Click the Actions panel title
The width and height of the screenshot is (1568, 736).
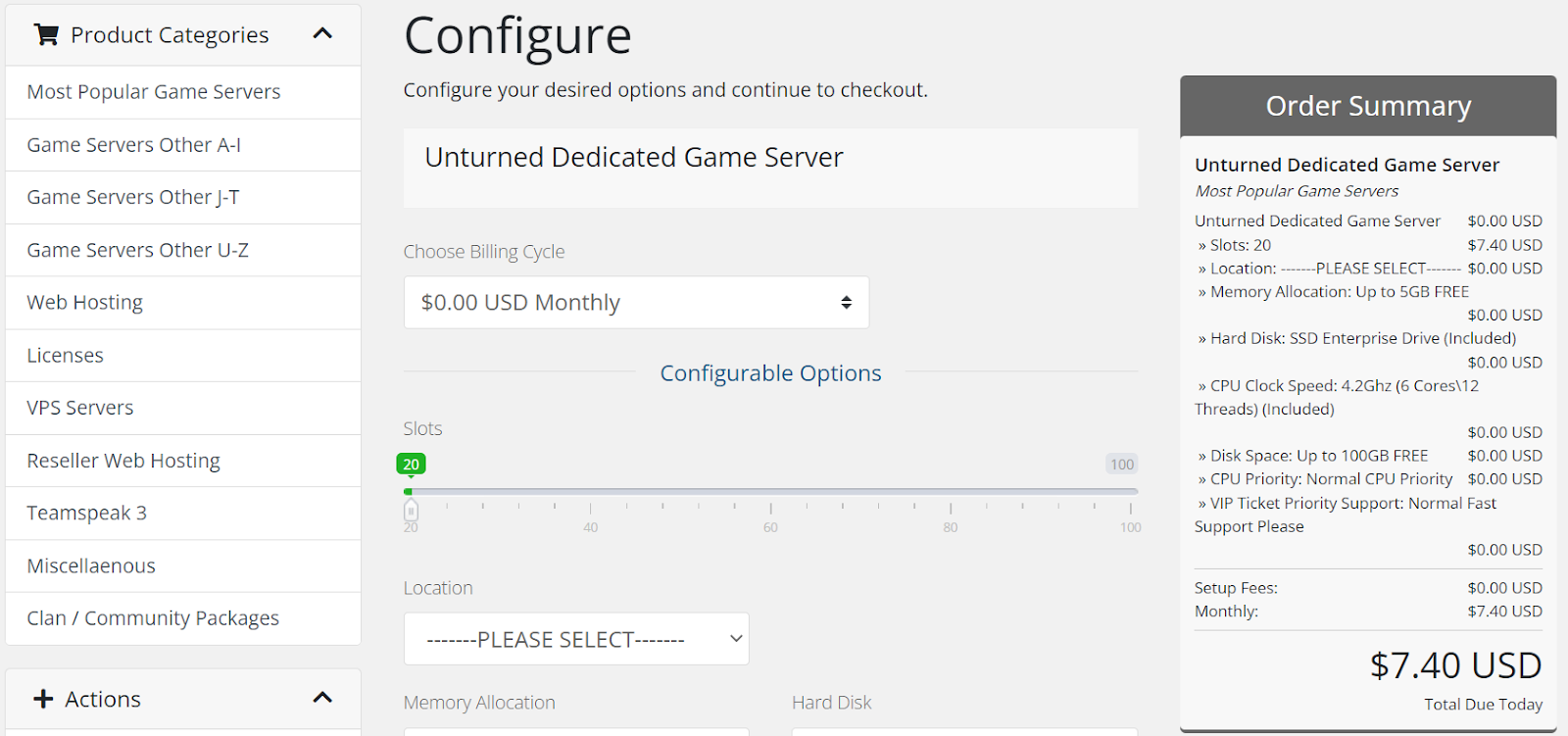pyautogui.click(x=103, y=699)
